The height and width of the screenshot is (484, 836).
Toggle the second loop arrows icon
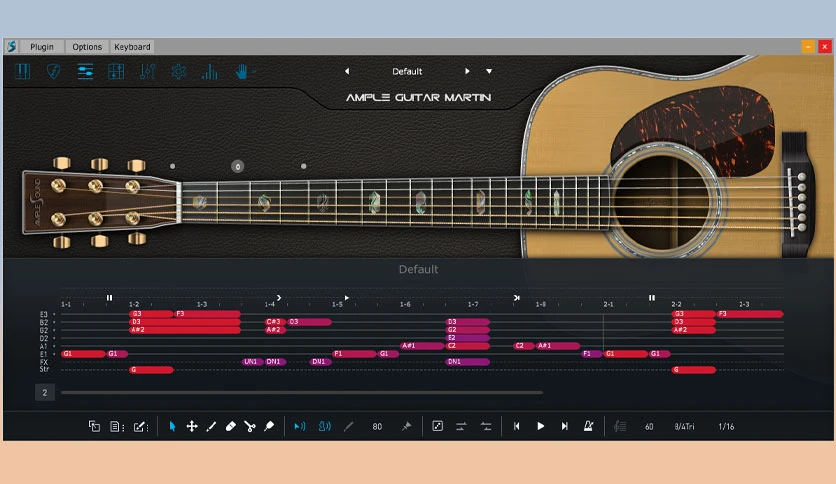[x=486, y=426]
